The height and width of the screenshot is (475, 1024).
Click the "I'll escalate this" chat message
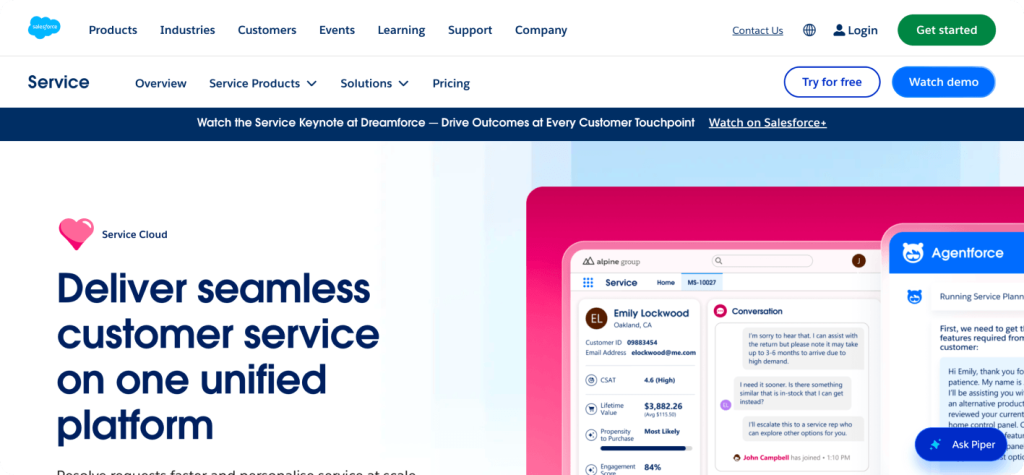coord(803,428)
